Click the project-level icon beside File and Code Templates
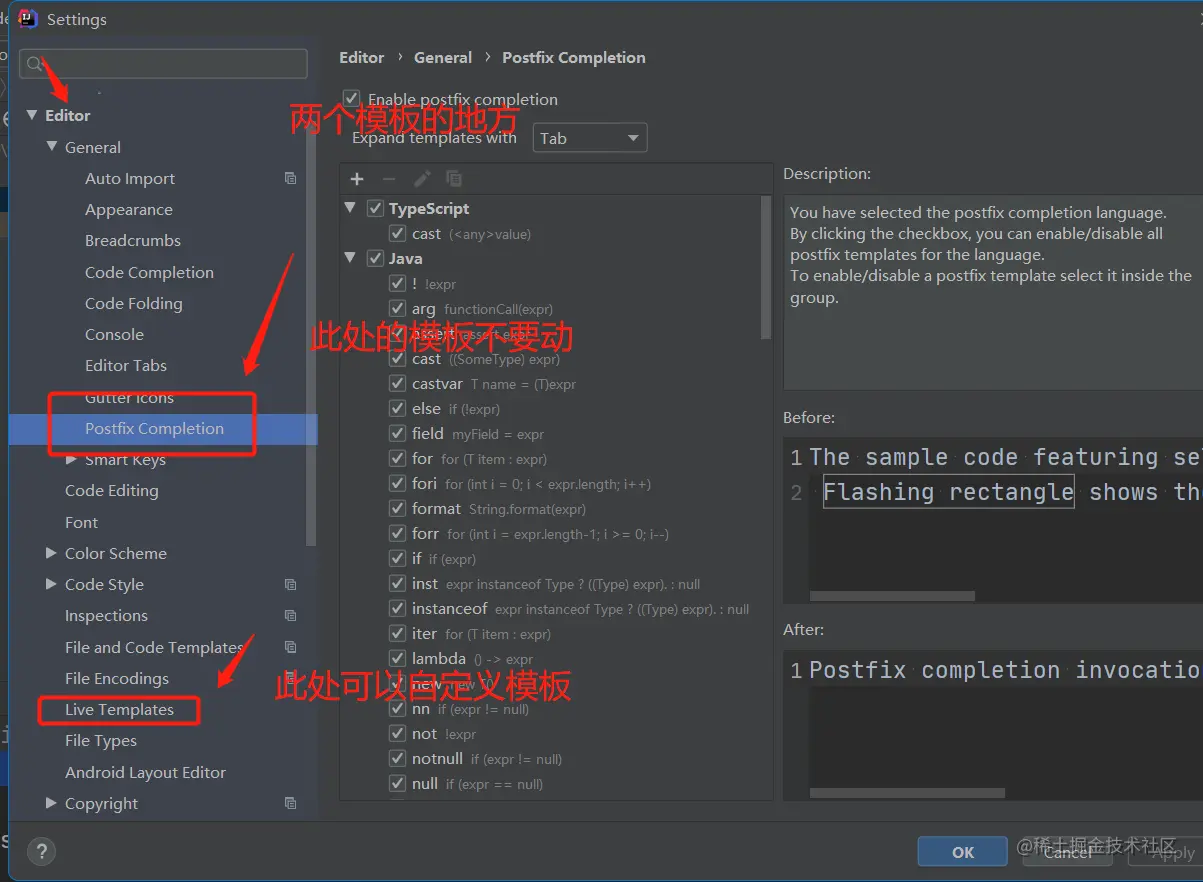The image size is (1203, 882). click(x=290, y=647)
